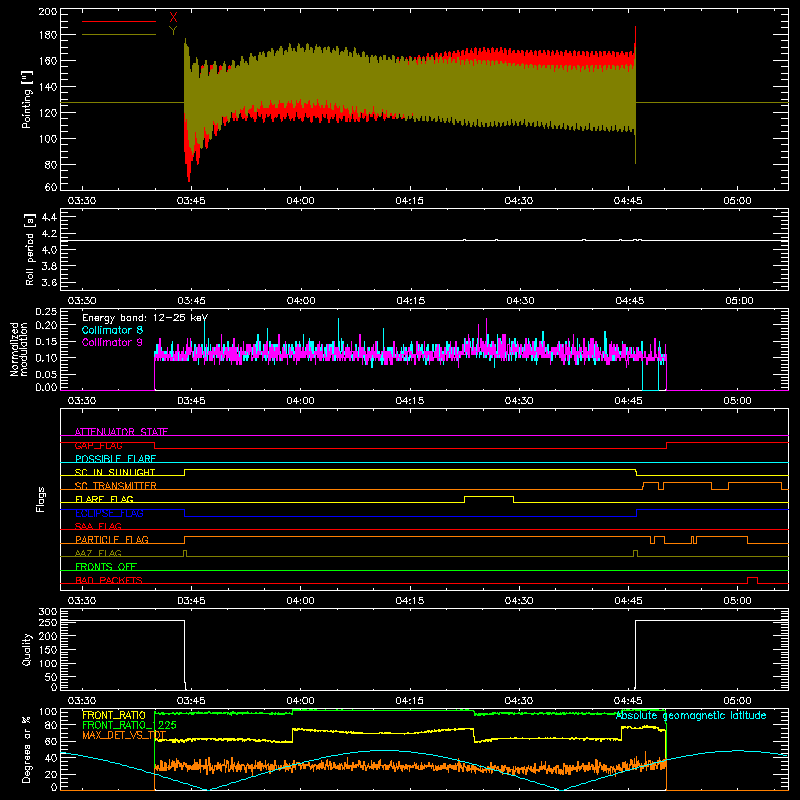Click the 300 tick on Quality axis
Image resolution: width=800 pixels, height=800 pixels.
click(x=47, y=611)
